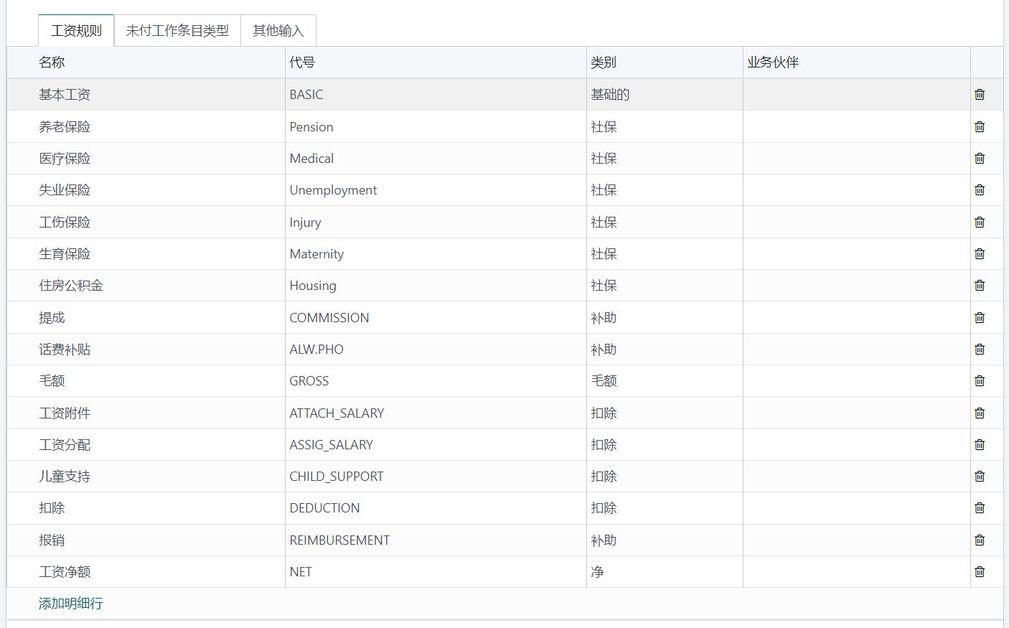This screenshot has width=1009, height=628.
Task: Sort by the 名称 column header
Action: click(x=52, y=62)
